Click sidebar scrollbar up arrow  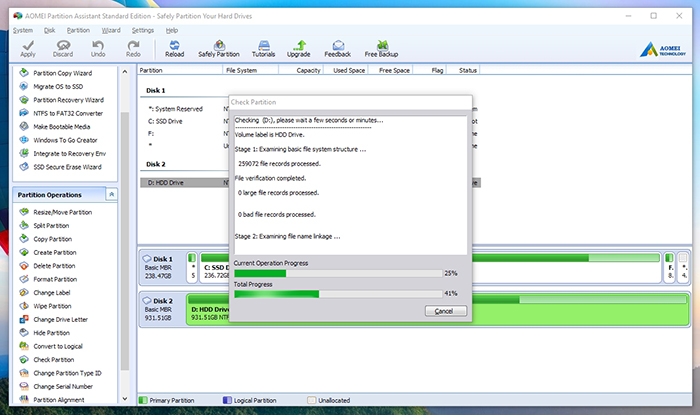[x=125, y=71]
